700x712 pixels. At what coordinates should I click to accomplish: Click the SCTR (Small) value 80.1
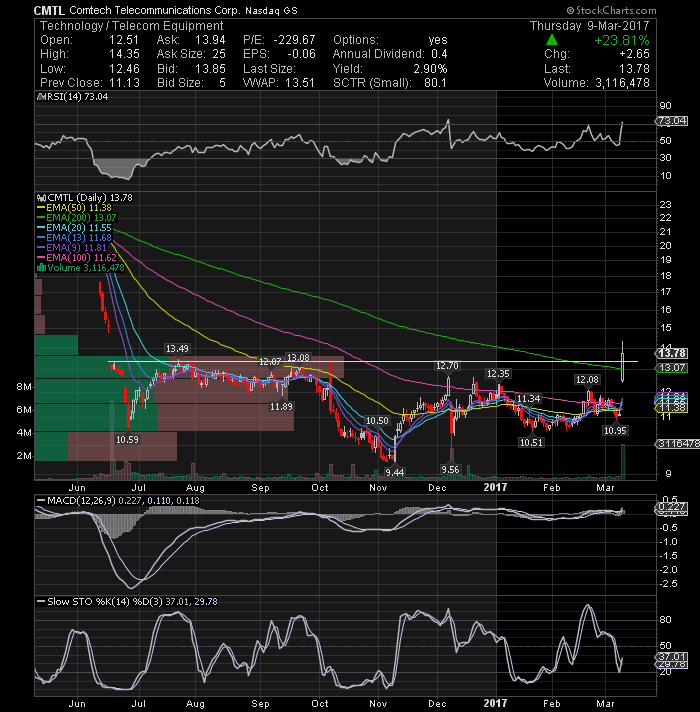pos(435,83)
